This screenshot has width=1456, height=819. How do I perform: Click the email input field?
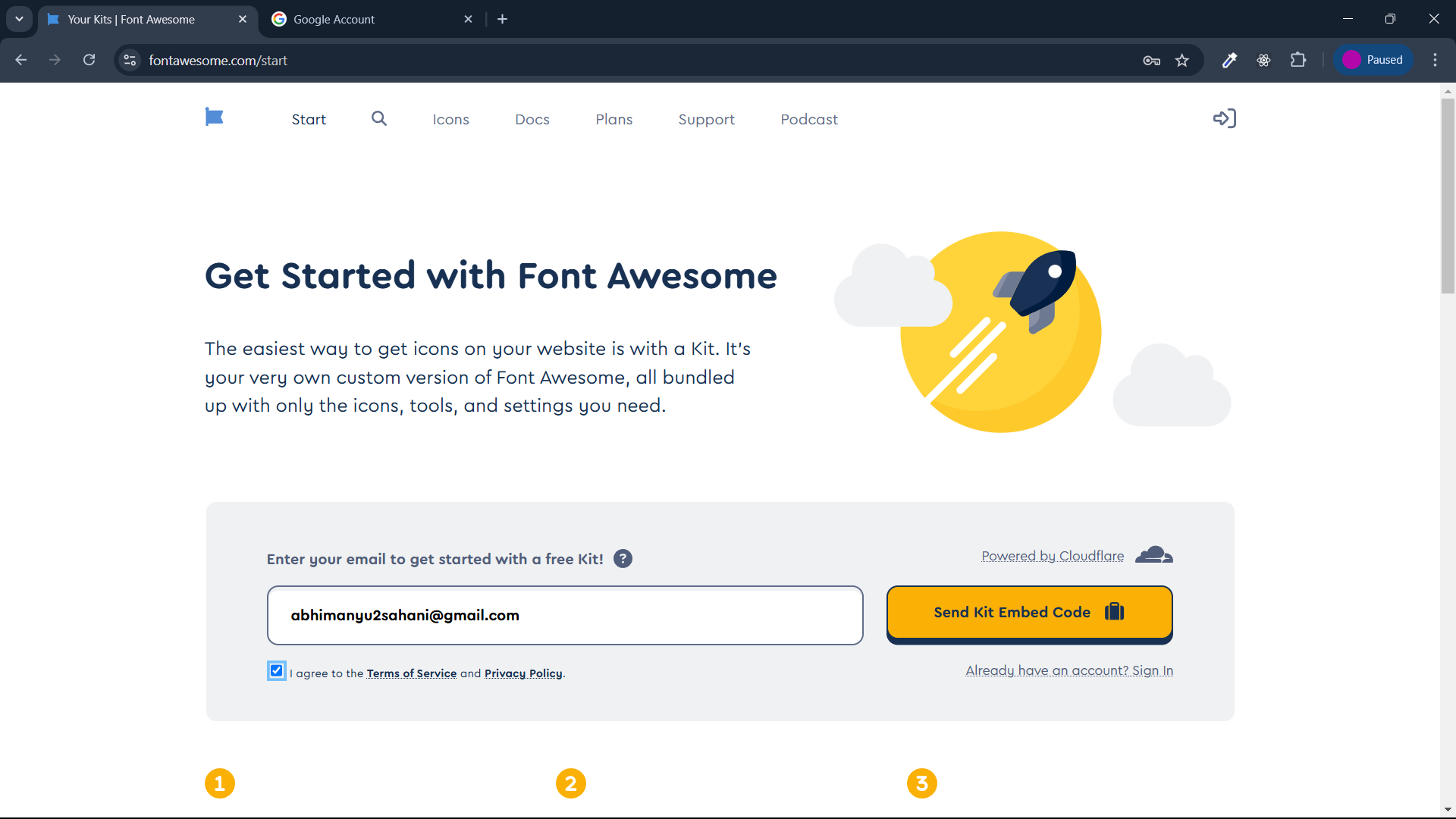[565, 615]
